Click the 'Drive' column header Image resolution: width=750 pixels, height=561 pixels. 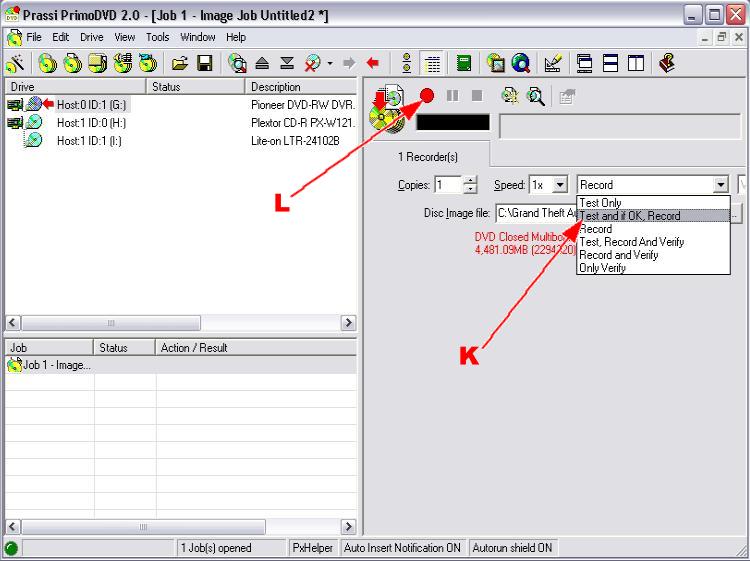tap(76, 87)
